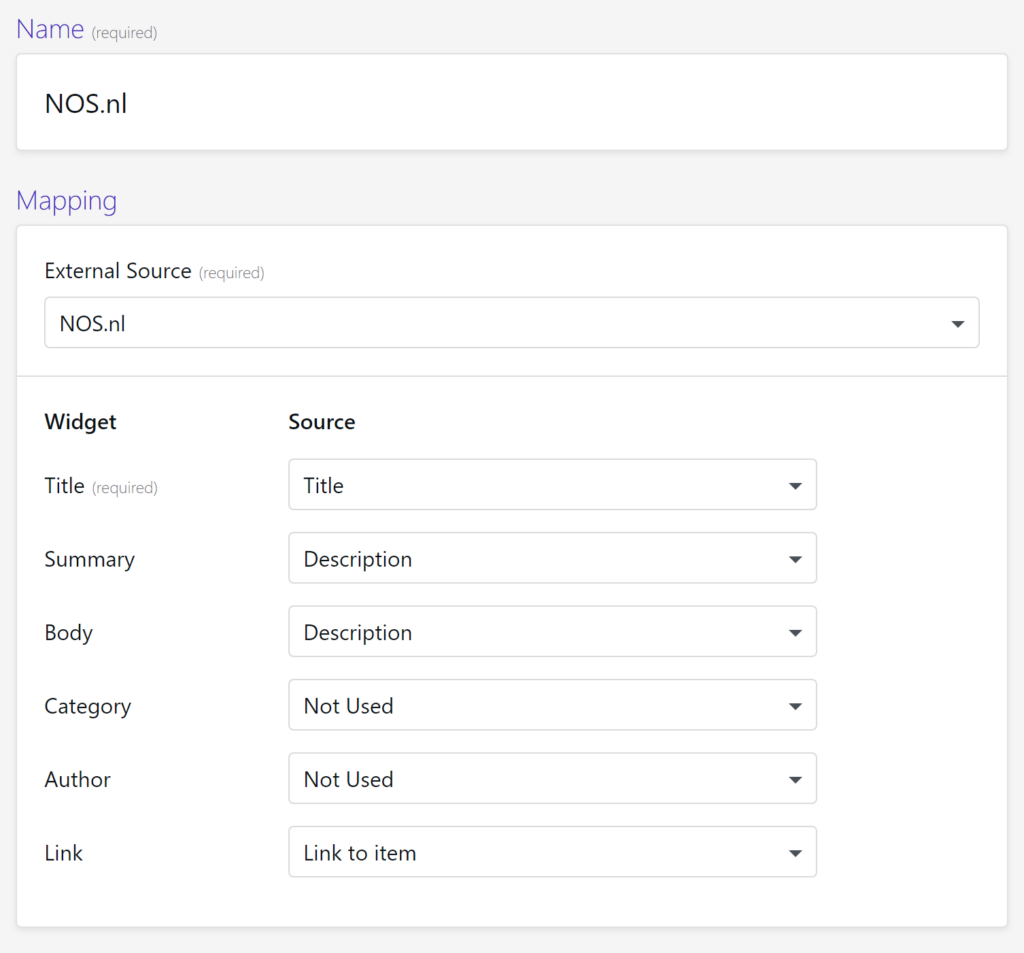Click the Category widget row label

click(88, 707)
